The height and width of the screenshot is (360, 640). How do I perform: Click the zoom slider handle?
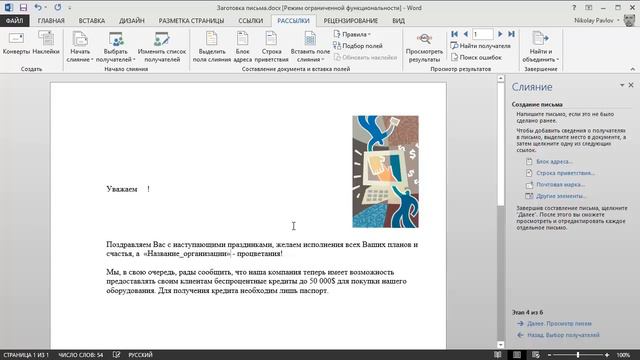coord(578,355)
